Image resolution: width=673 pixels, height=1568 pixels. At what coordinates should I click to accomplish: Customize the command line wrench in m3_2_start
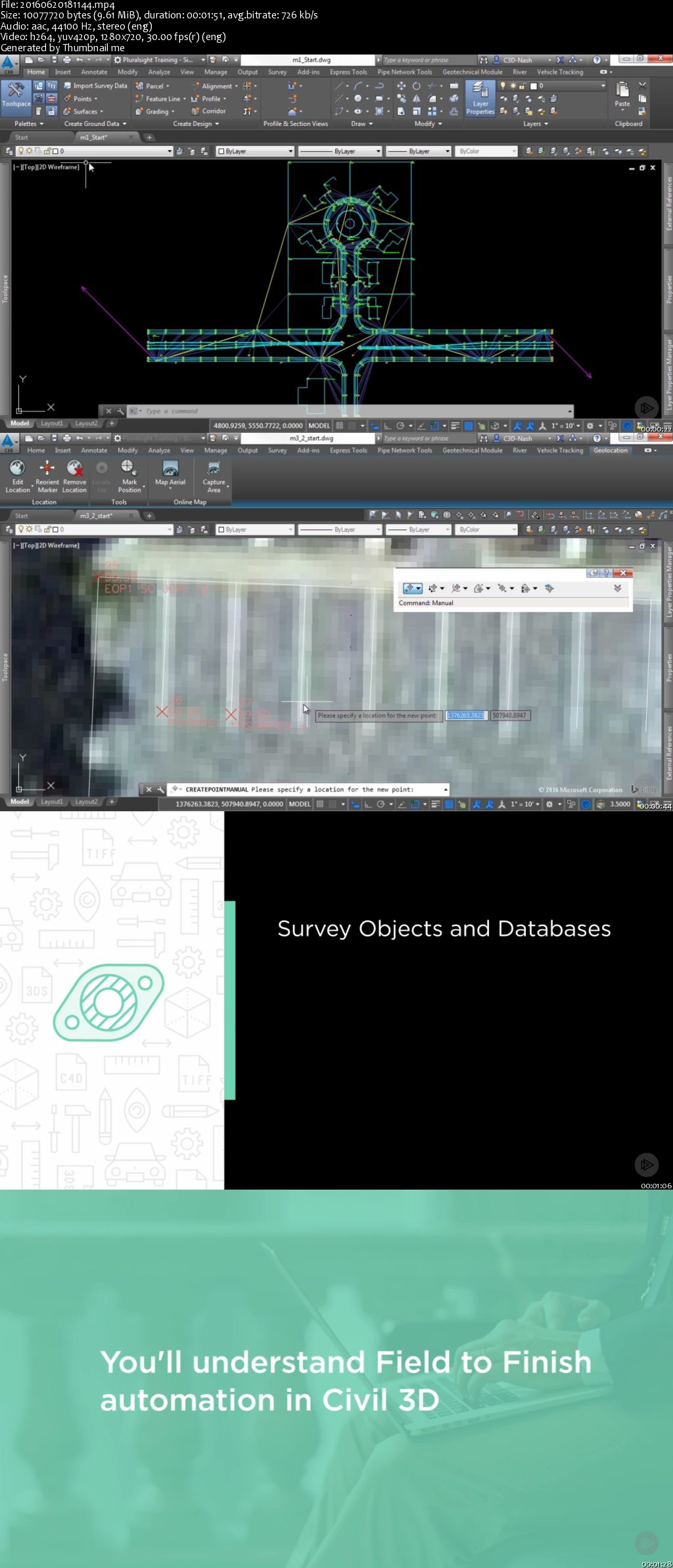coord(160,790)
